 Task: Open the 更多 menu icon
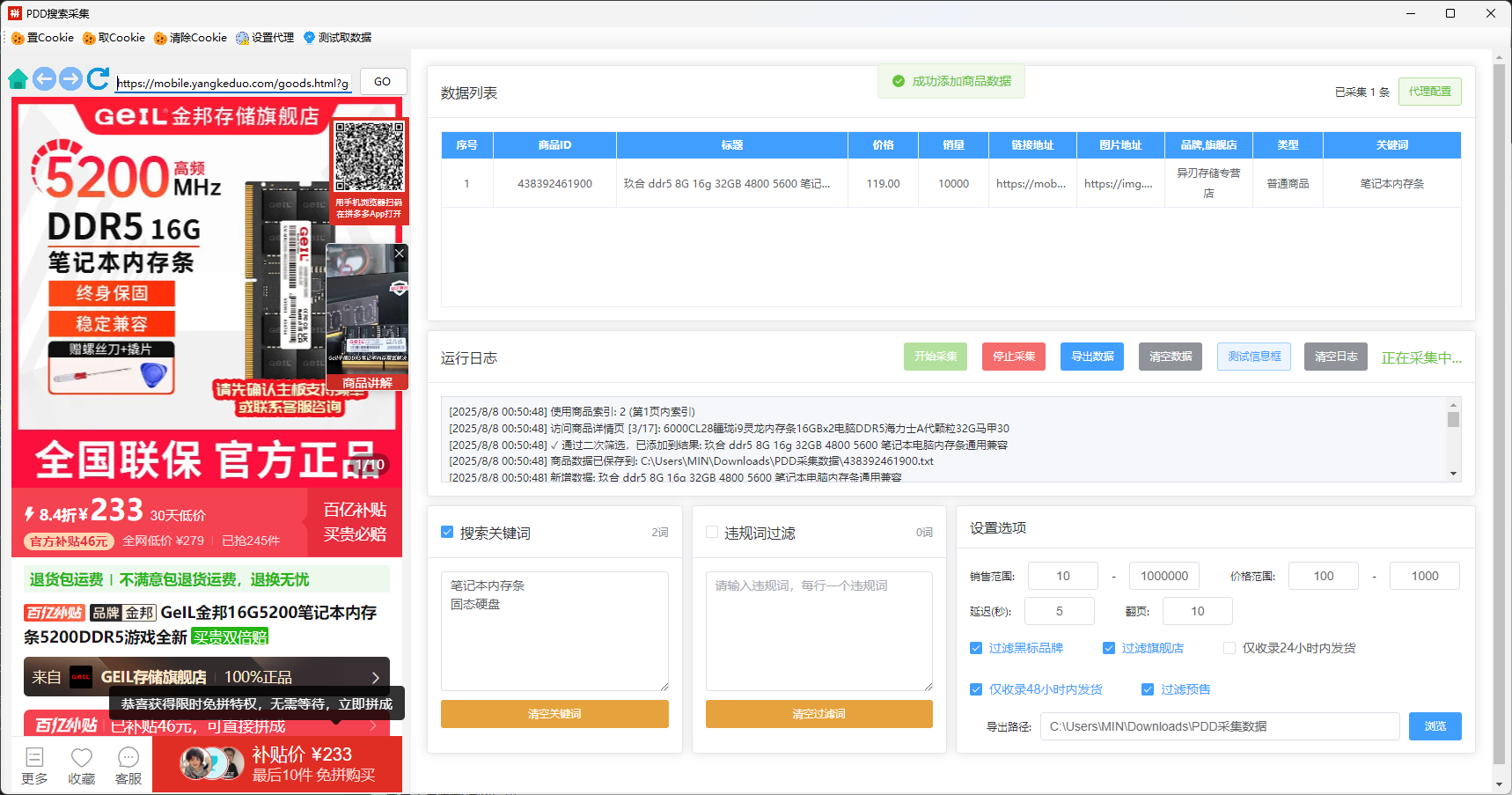click(x=34, y=758)
